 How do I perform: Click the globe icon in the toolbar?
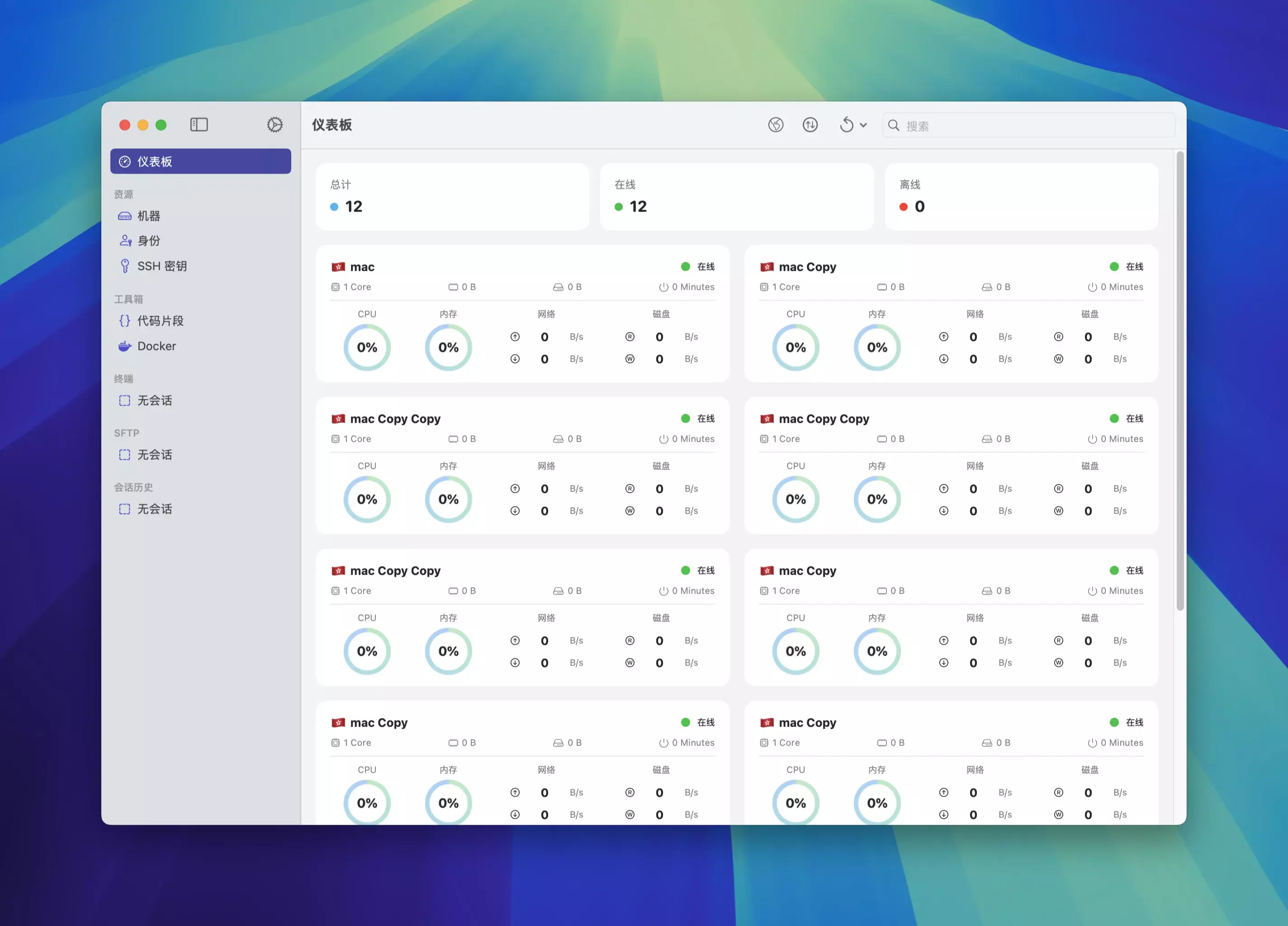(x=776, y=125)
